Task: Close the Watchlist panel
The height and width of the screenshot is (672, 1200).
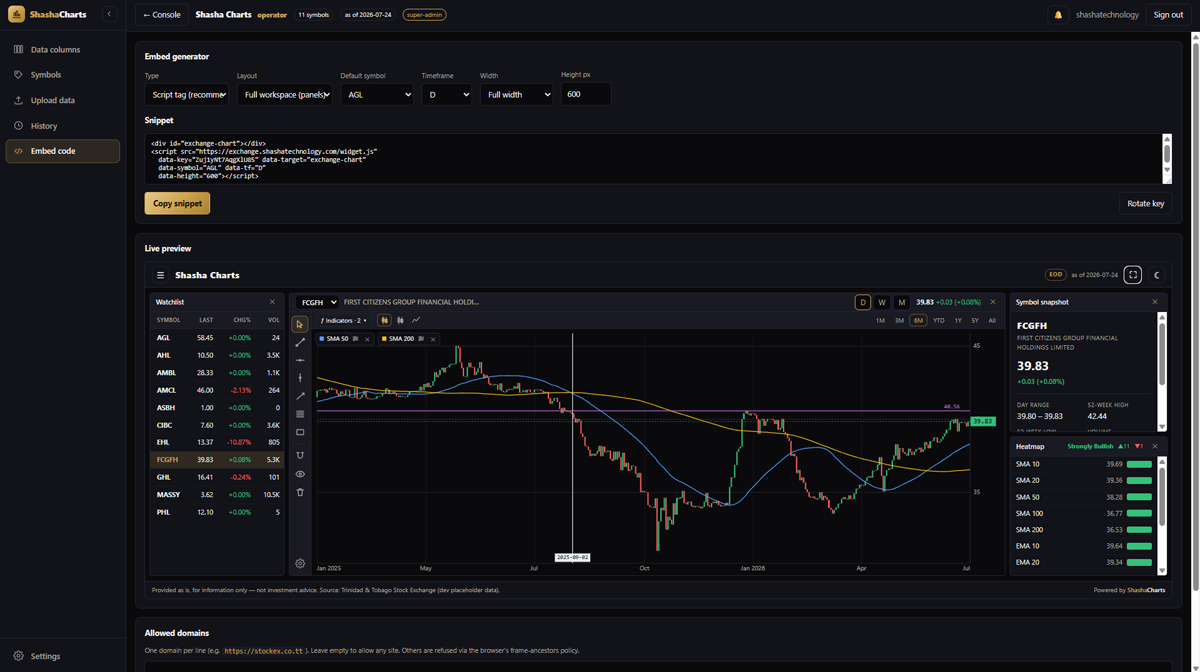Action: click(x=272, y=302)
